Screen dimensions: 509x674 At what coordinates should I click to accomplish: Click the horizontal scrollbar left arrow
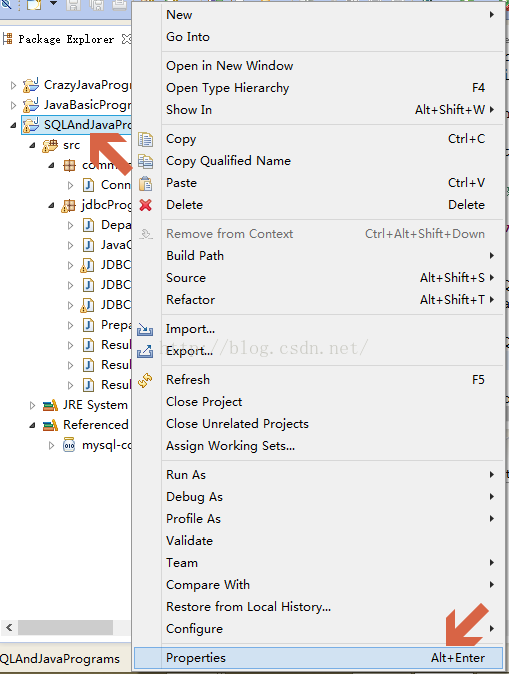(9, 628)
